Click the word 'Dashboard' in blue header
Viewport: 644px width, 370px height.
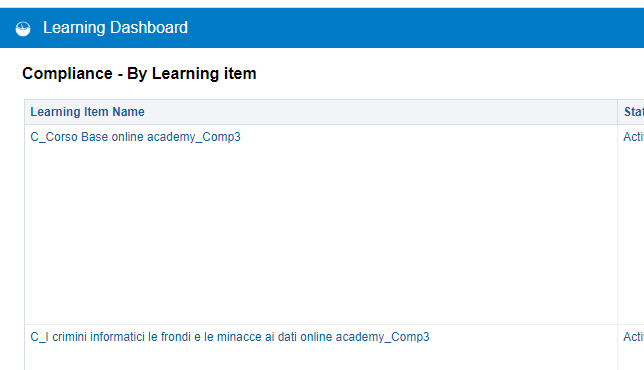(149, 28)
